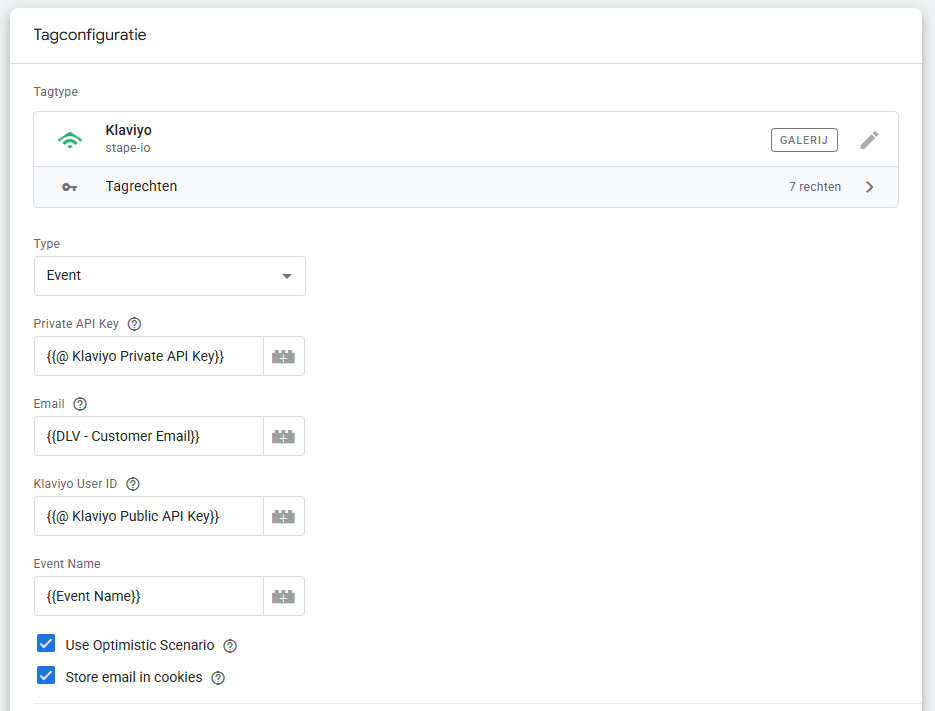
Task: Click help icon next to Private API Key
Action: click(x=135, y=324)
